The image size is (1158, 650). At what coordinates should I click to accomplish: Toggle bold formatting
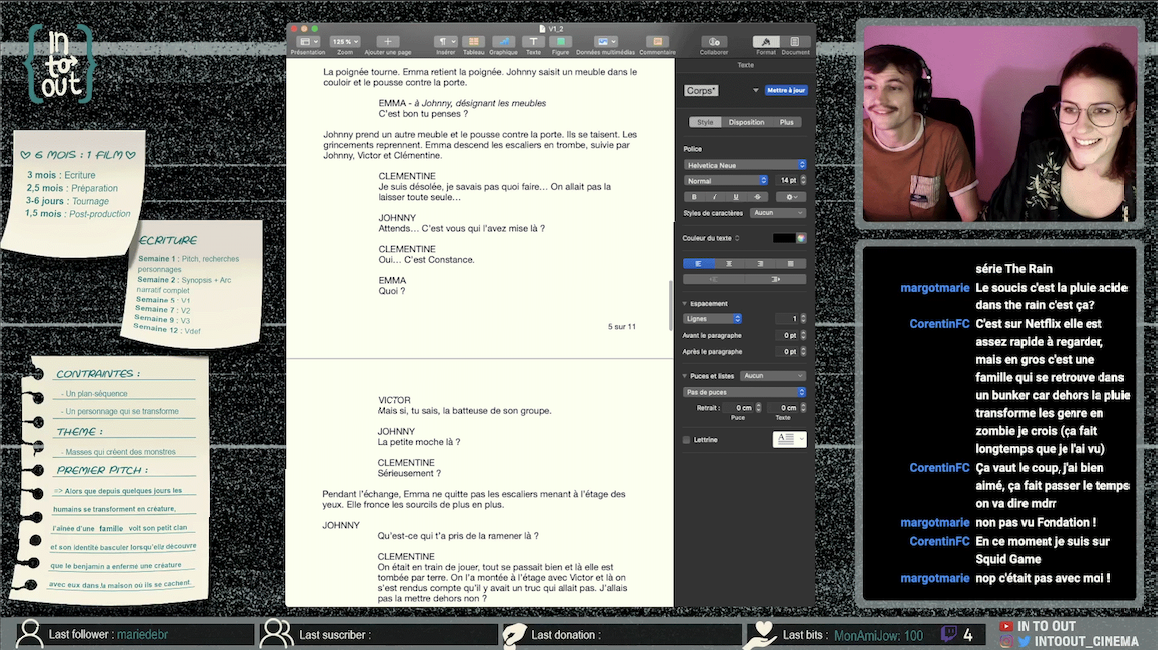coord(694,197)
